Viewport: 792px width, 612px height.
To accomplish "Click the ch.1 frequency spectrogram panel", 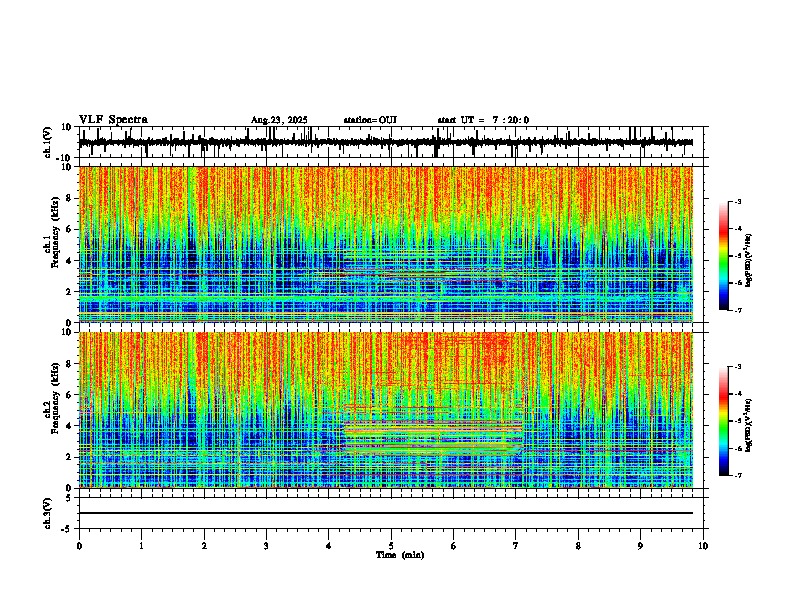I will (x=386, y=244).
